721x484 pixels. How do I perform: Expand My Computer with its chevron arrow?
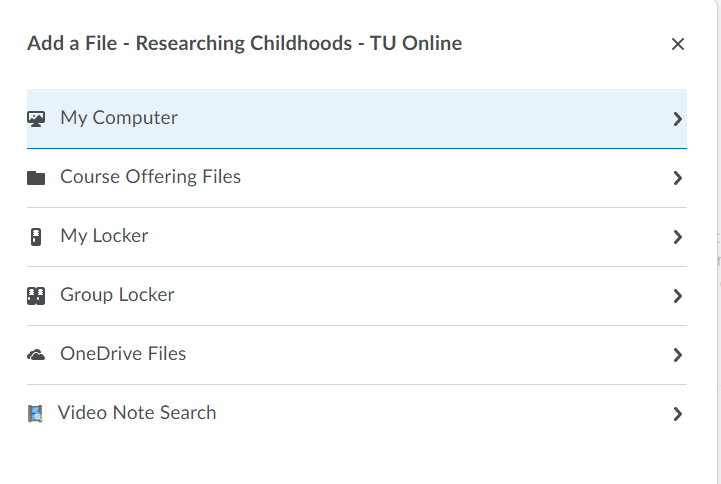pyautogui.click(x=677, y=119)
